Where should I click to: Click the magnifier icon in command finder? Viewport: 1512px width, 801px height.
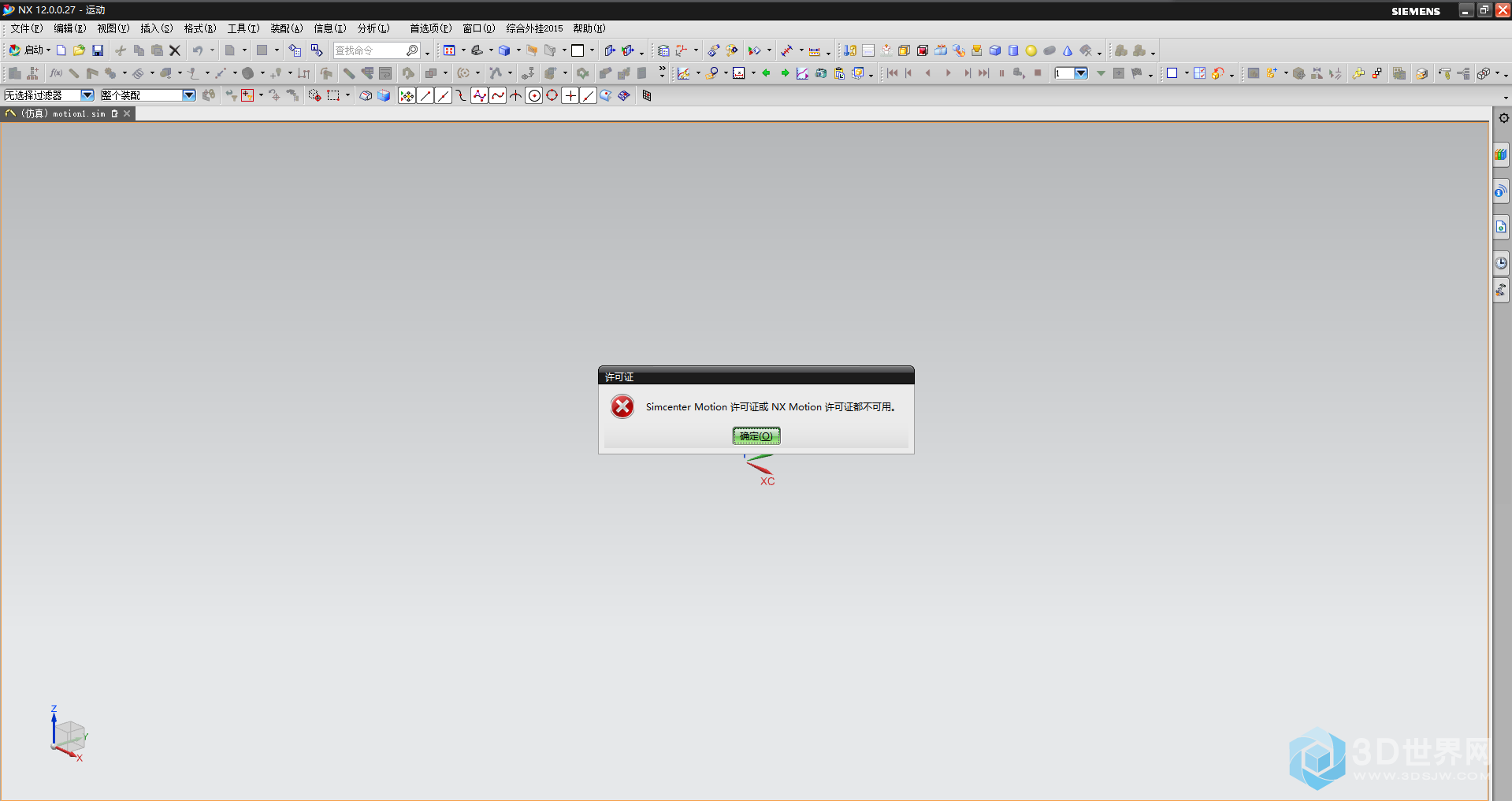click(412, 50)
